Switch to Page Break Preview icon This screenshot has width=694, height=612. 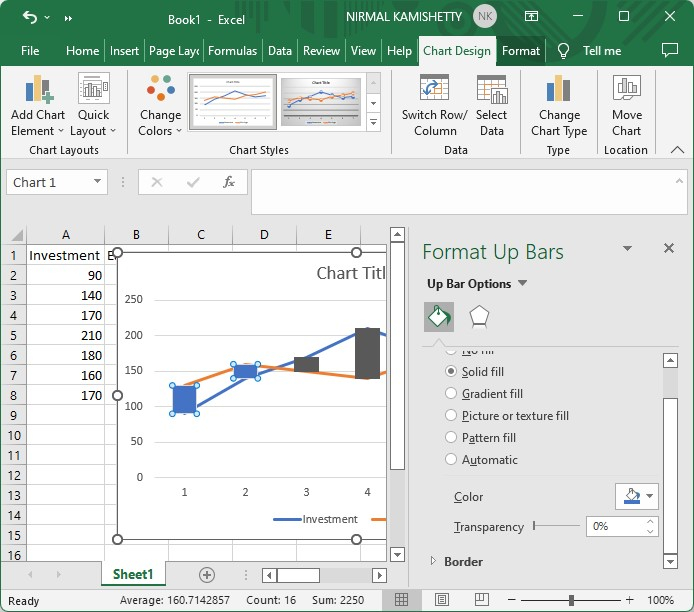(482, 600)
